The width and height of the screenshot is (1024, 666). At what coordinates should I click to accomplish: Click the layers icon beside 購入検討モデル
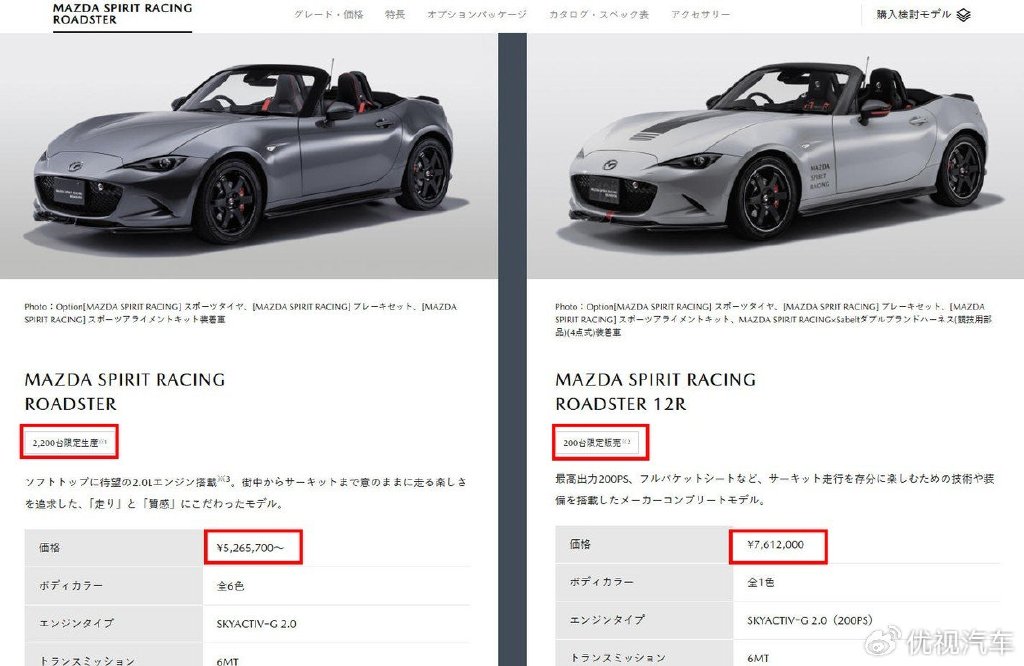pos(963,14)
